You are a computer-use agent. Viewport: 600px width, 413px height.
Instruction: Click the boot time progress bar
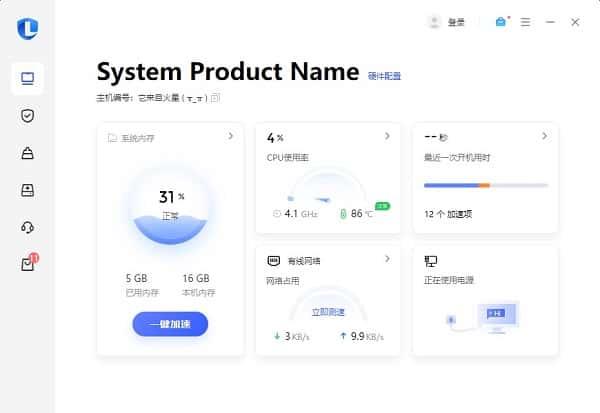(485, 185)
